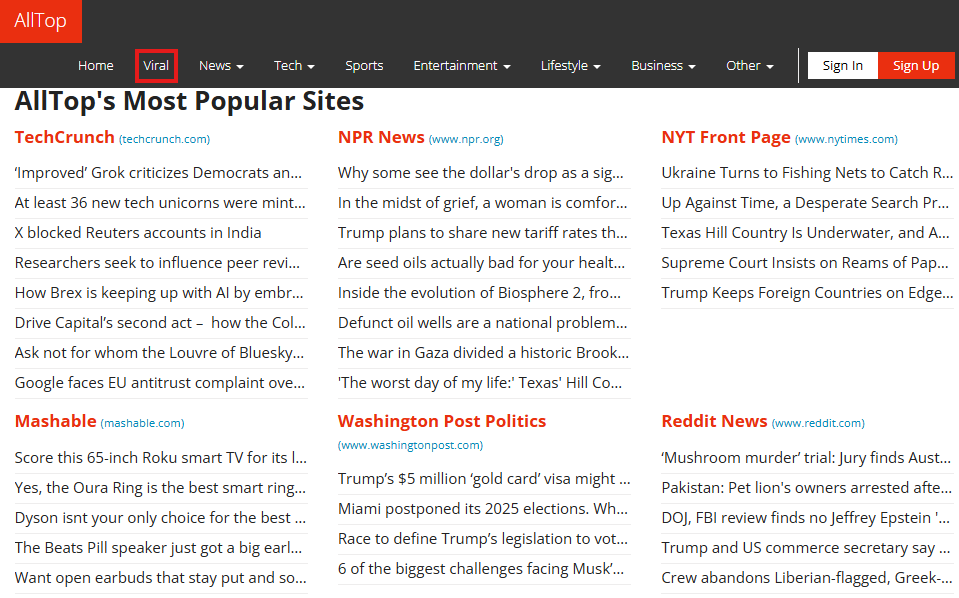Open "The Beats Pill speaker" story
Image resolution: width=959 pixels, height=598 pixels.
pyautogui.click(x=158, y=548)
